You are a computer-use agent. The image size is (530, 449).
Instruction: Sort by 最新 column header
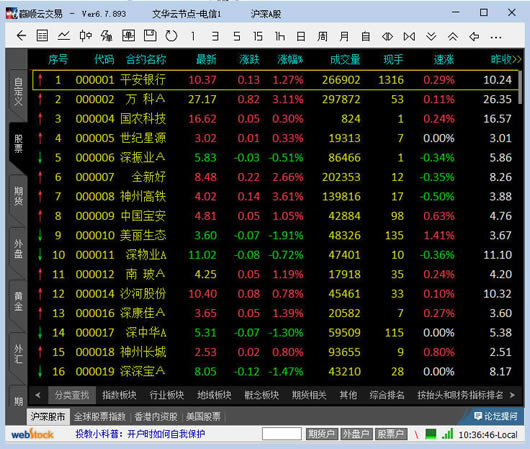pyautogui.click(x=206, y=60)
